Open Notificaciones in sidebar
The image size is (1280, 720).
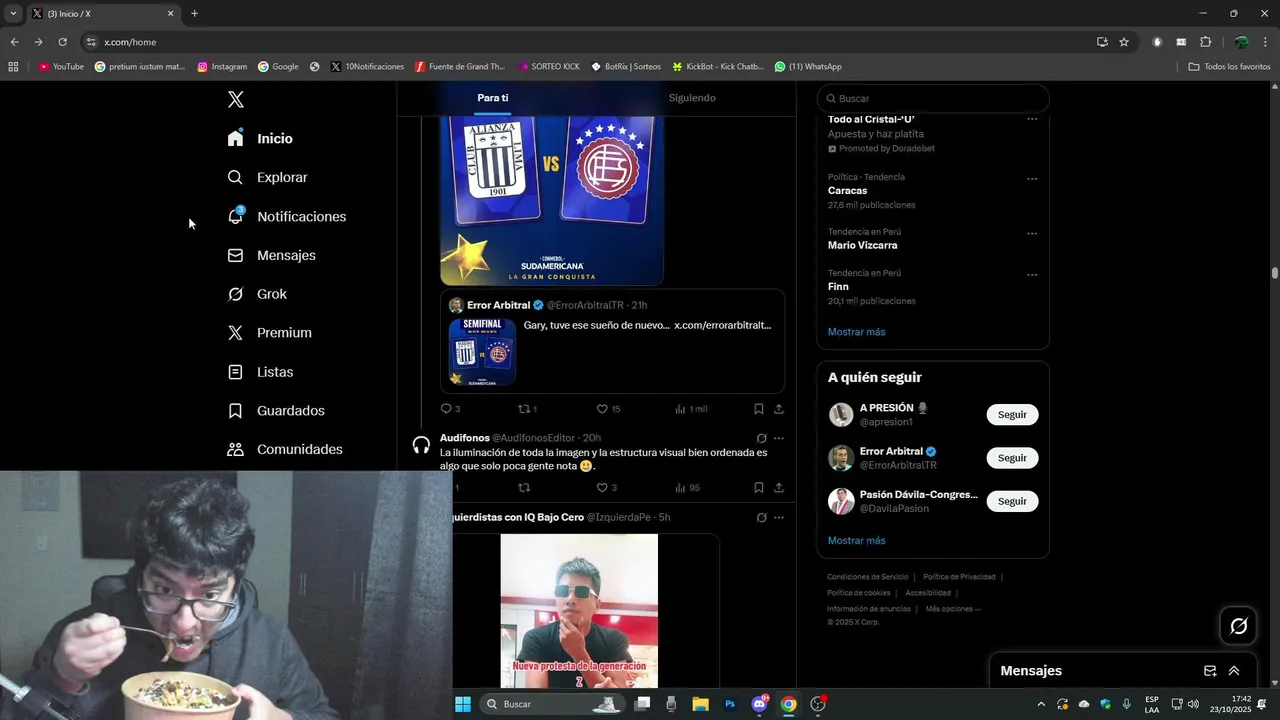pyautogui.click(x=287, y=216)
